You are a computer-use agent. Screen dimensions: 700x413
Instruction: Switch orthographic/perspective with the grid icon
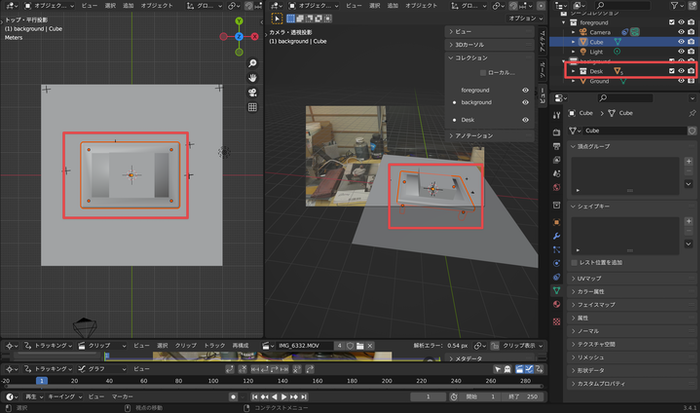coord(253,107)
